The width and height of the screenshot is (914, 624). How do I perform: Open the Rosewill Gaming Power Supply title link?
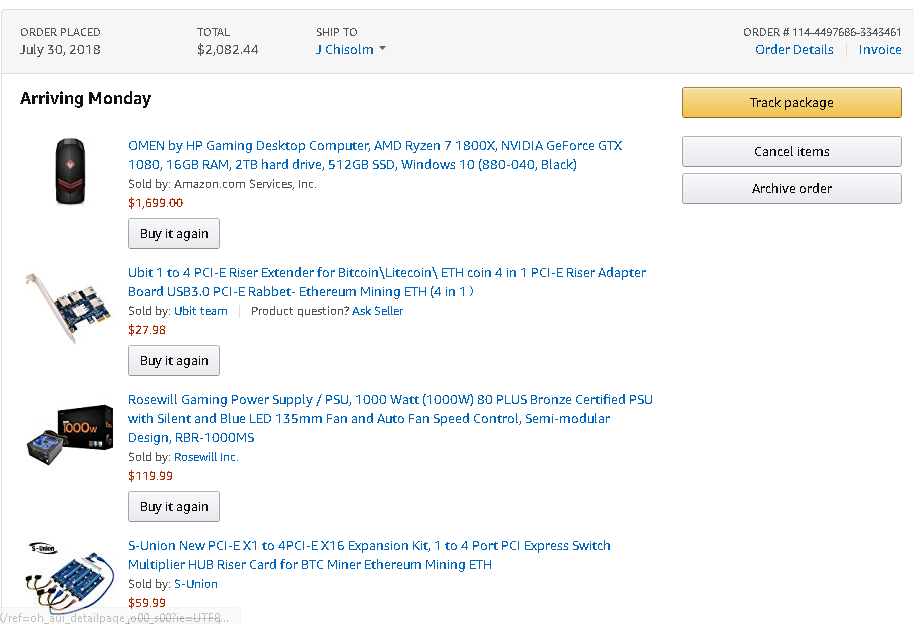pos(390,400)
